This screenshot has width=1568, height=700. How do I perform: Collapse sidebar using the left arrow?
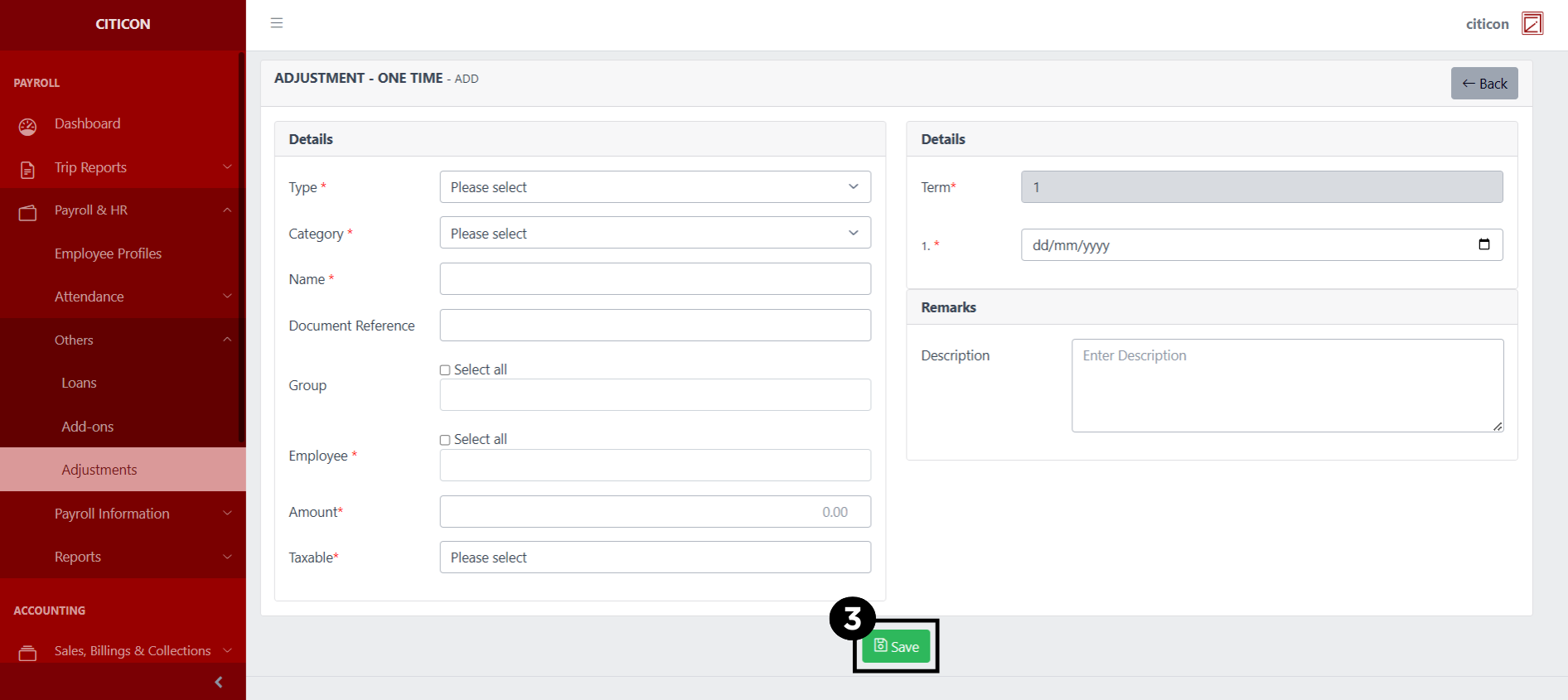coord(219,682)
